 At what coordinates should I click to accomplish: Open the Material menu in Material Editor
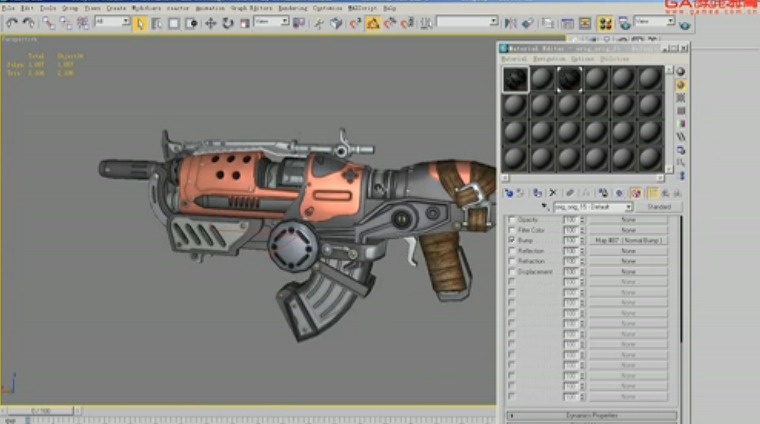point(514,59)
